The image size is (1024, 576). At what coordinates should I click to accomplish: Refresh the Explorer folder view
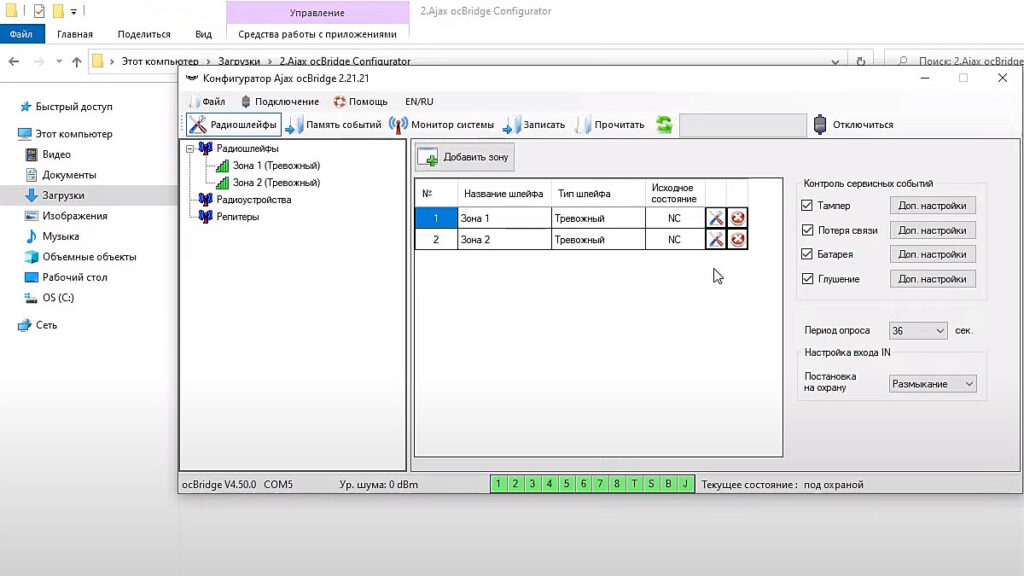tap(861, 61)
